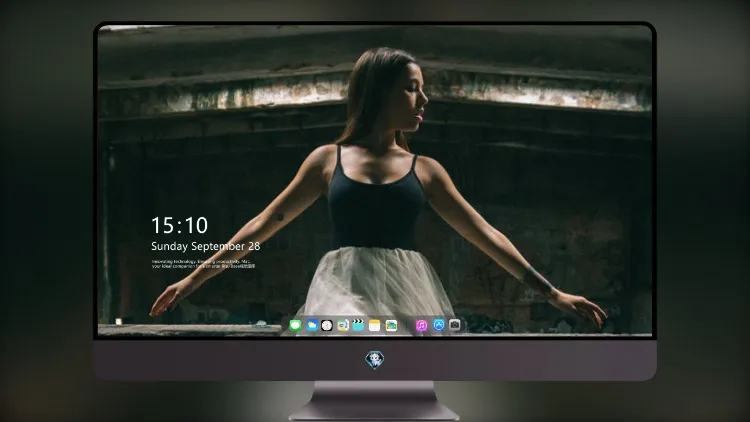750x422 pixels.
Task: Open the pink iTunes music icon
Action: coord(421,325)
